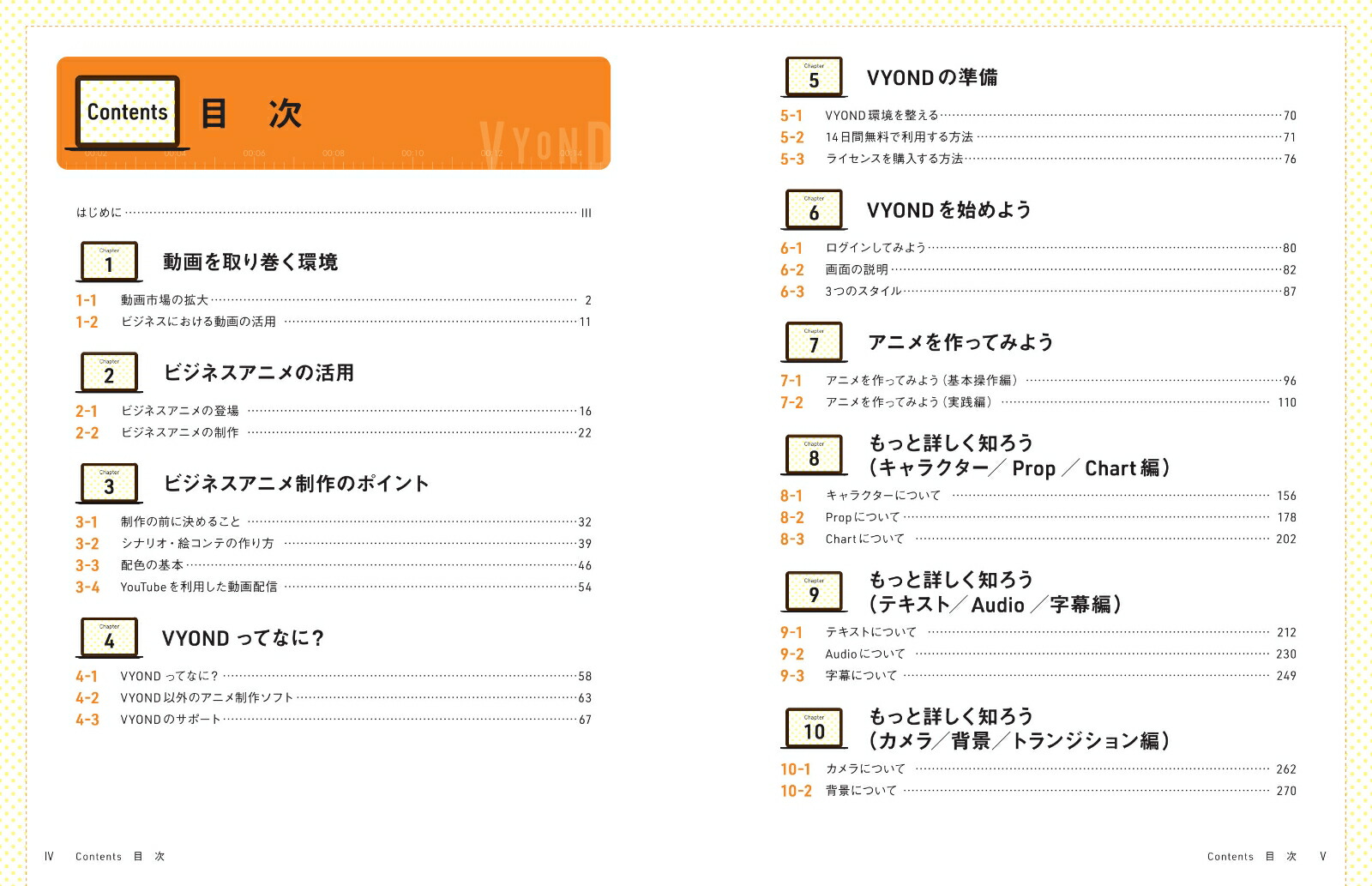
Task: Click section number 4-1
Action: pyautogui.click(x=87, y=677)
